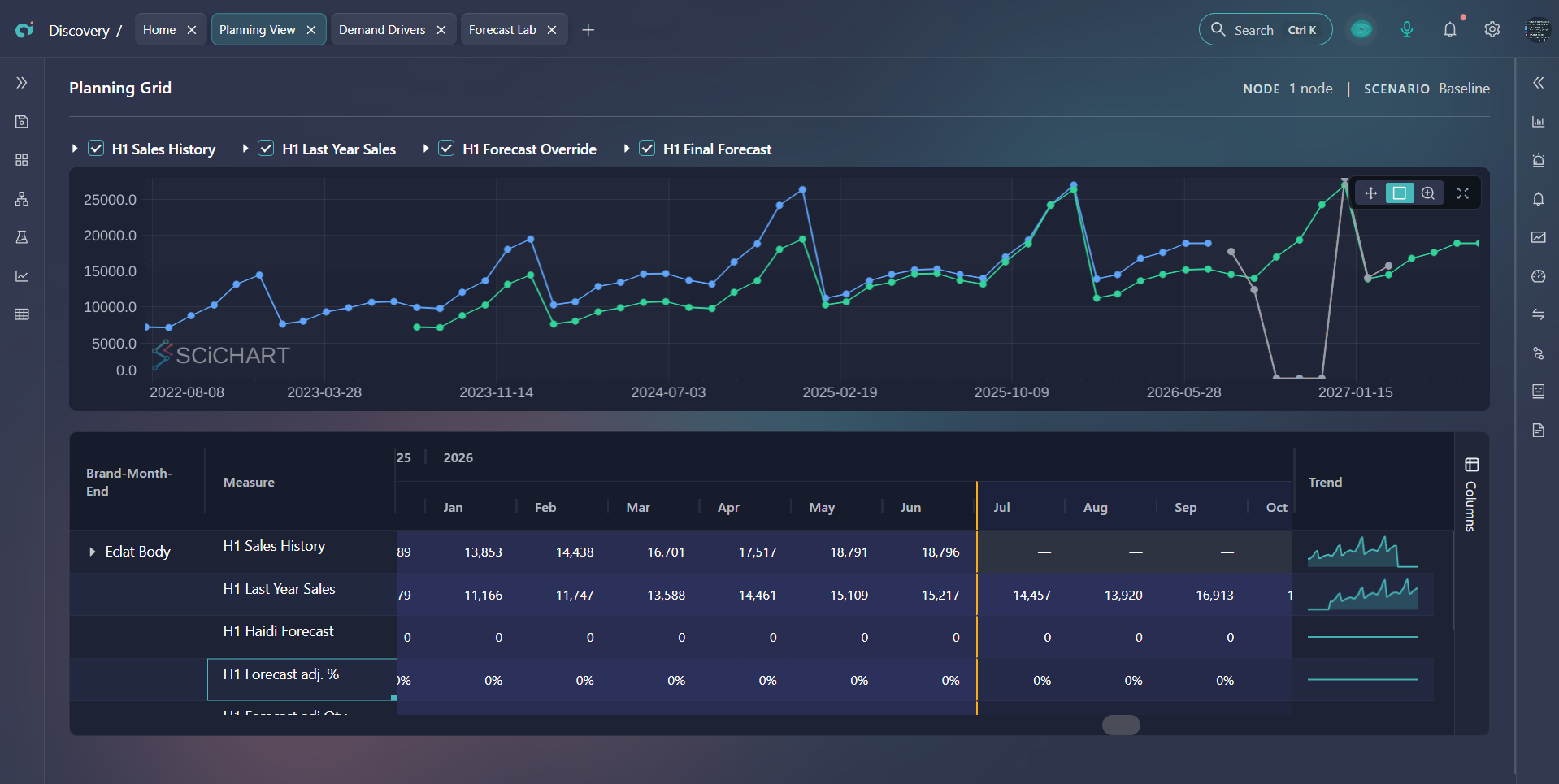Viewport: 1559px width, 784px height.
Task: Switch to the Forecast Lab tab
Action: (502, 30)
